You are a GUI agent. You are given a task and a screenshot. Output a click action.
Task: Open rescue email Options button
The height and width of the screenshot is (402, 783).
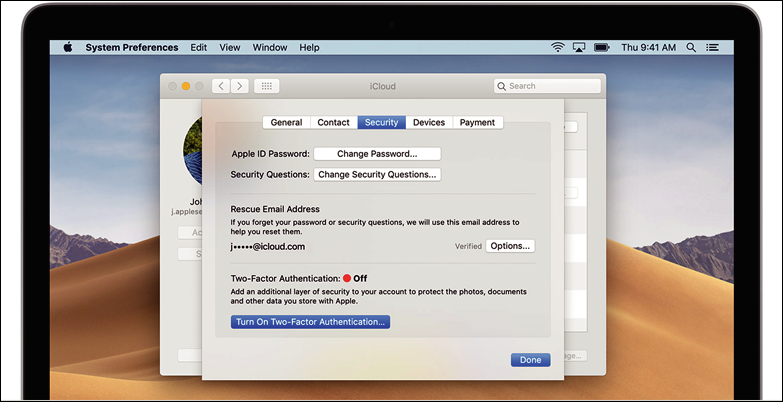[510, 246]
